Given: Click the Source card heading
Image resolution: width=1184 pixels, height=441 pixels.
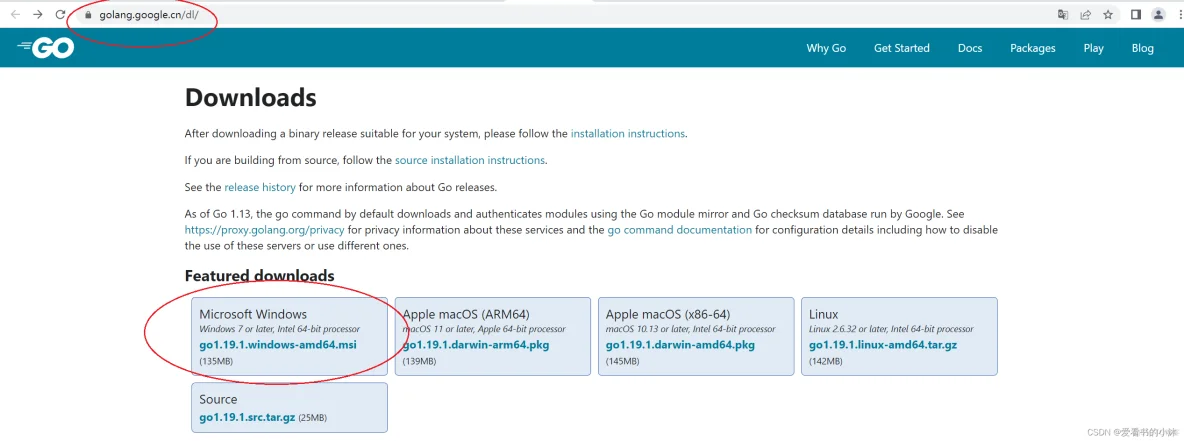Looking at the screenshot, I should click(218, 399).
